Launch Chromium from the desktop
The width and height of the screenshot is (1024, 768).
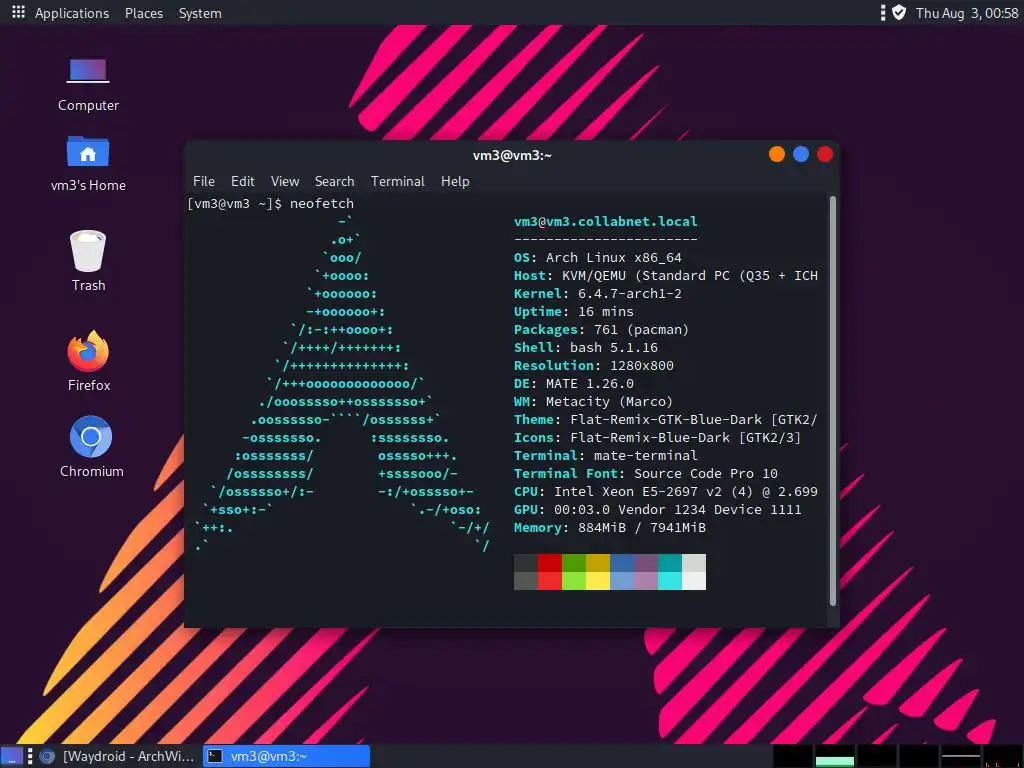(91, 447)
